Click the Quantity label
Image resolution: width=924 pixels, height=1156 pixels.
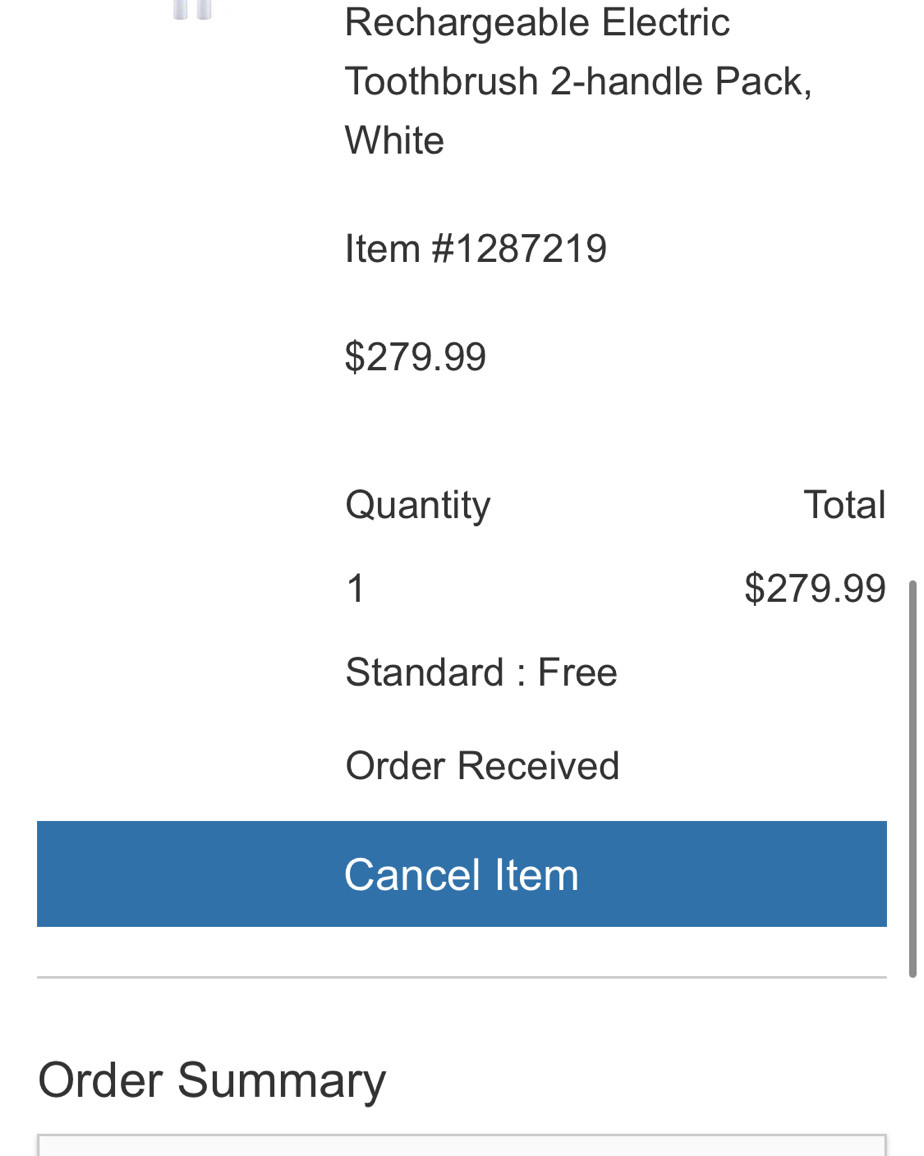[x=417, y=506]
